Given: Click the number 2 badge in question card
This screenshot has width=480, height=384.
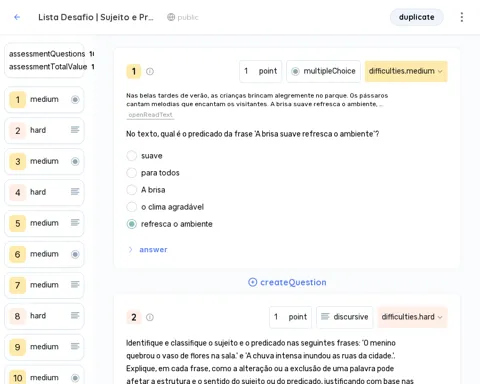Looking at the screenshot, I should [134, 317].
